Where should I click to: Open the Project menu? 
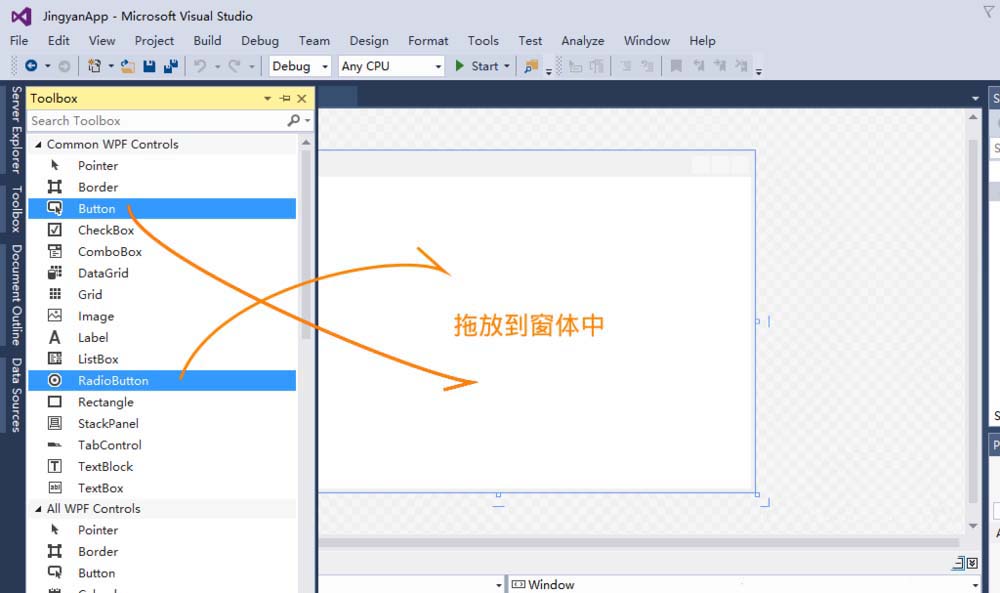(x=154, y=40)
